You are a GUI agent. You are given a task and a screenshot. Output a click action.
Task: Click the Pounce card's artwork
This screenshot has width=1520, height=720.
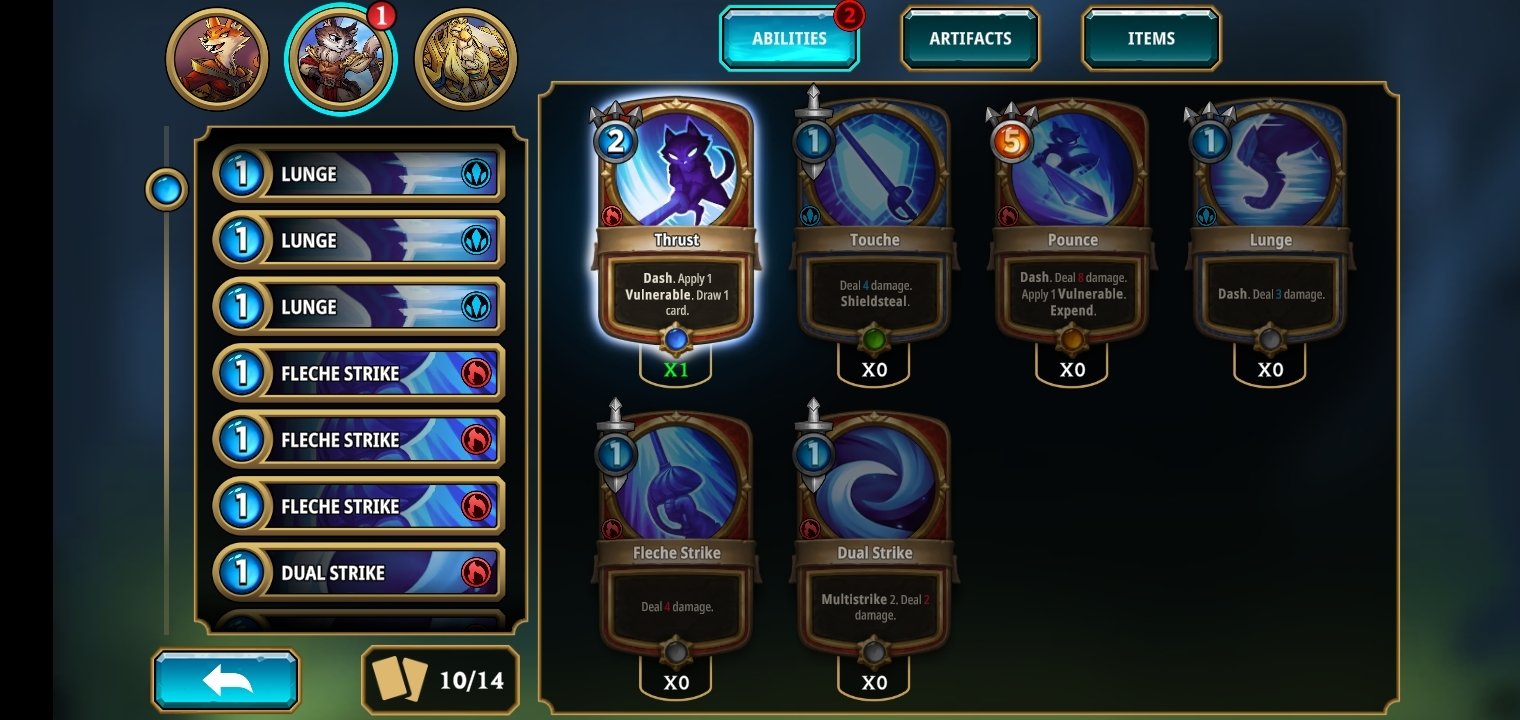(x=1073, y=165)
